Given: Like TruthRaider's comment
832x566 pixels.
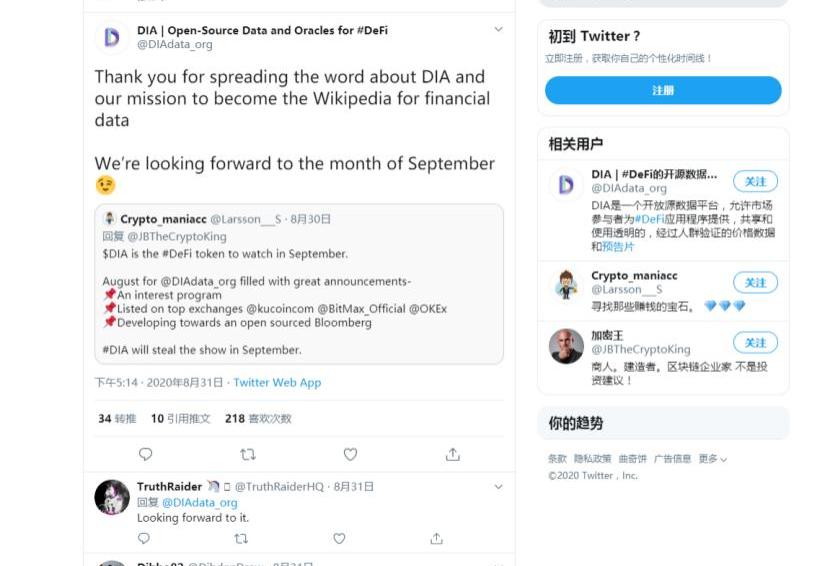Looking at the screenshot, I should (x=339, y=538).
